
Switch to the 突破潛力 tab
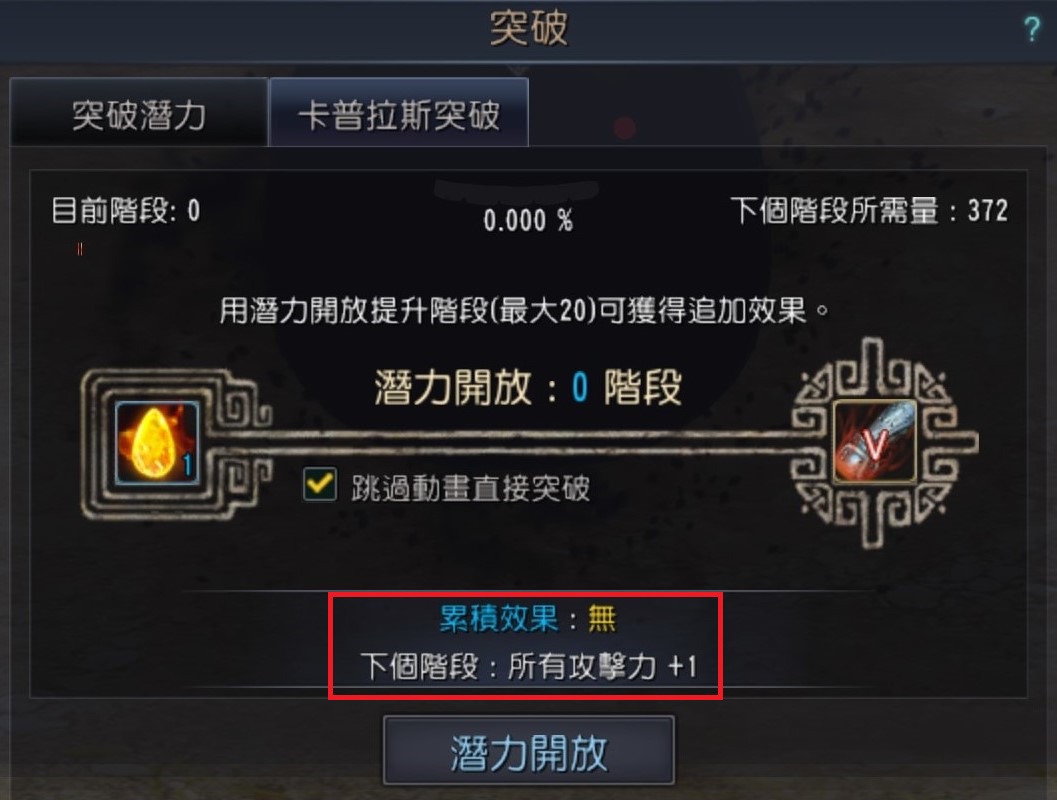(139, 112)
